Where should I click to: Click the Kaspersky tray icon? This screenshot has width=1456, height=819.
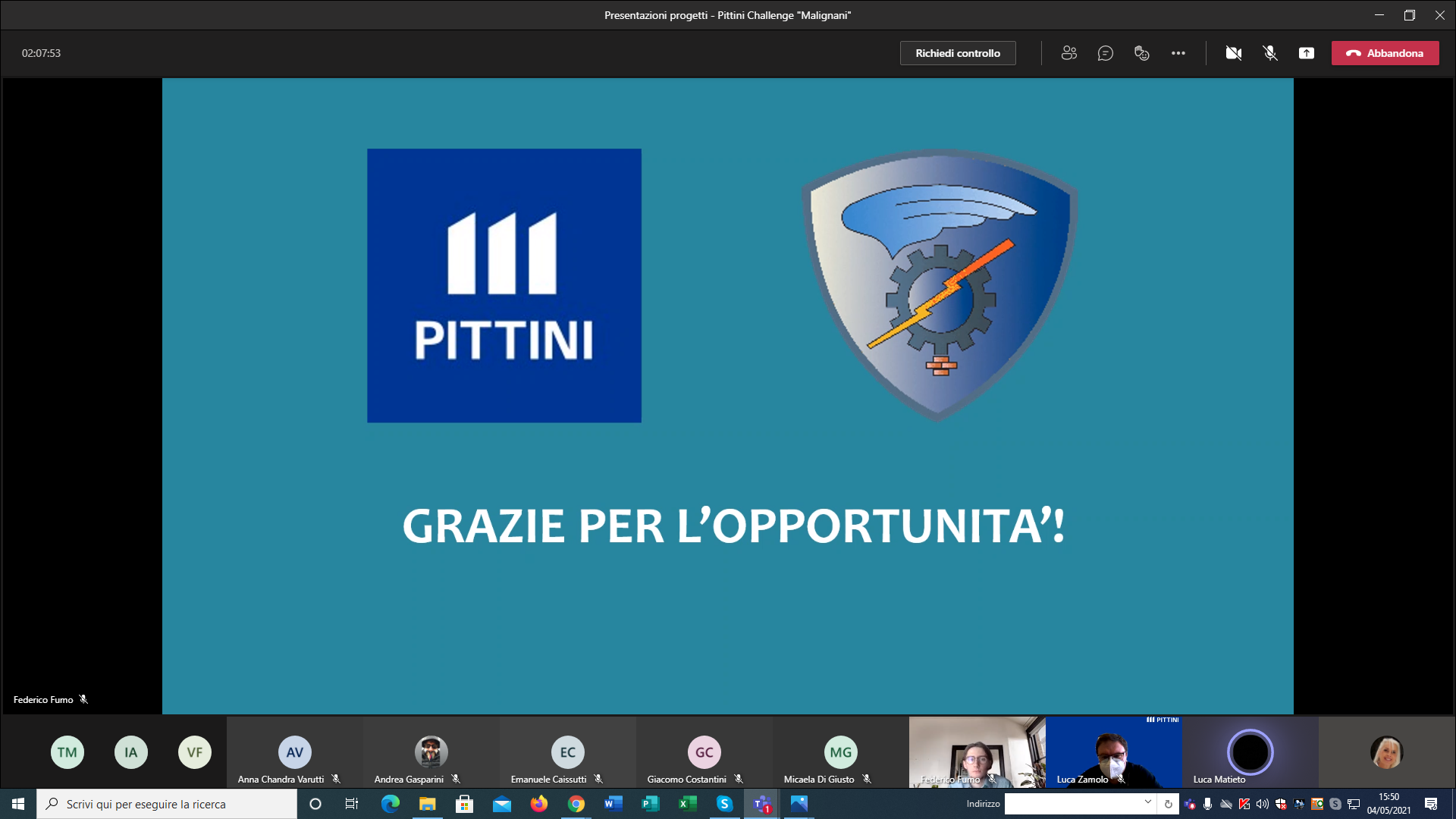tap(1244, 804)
